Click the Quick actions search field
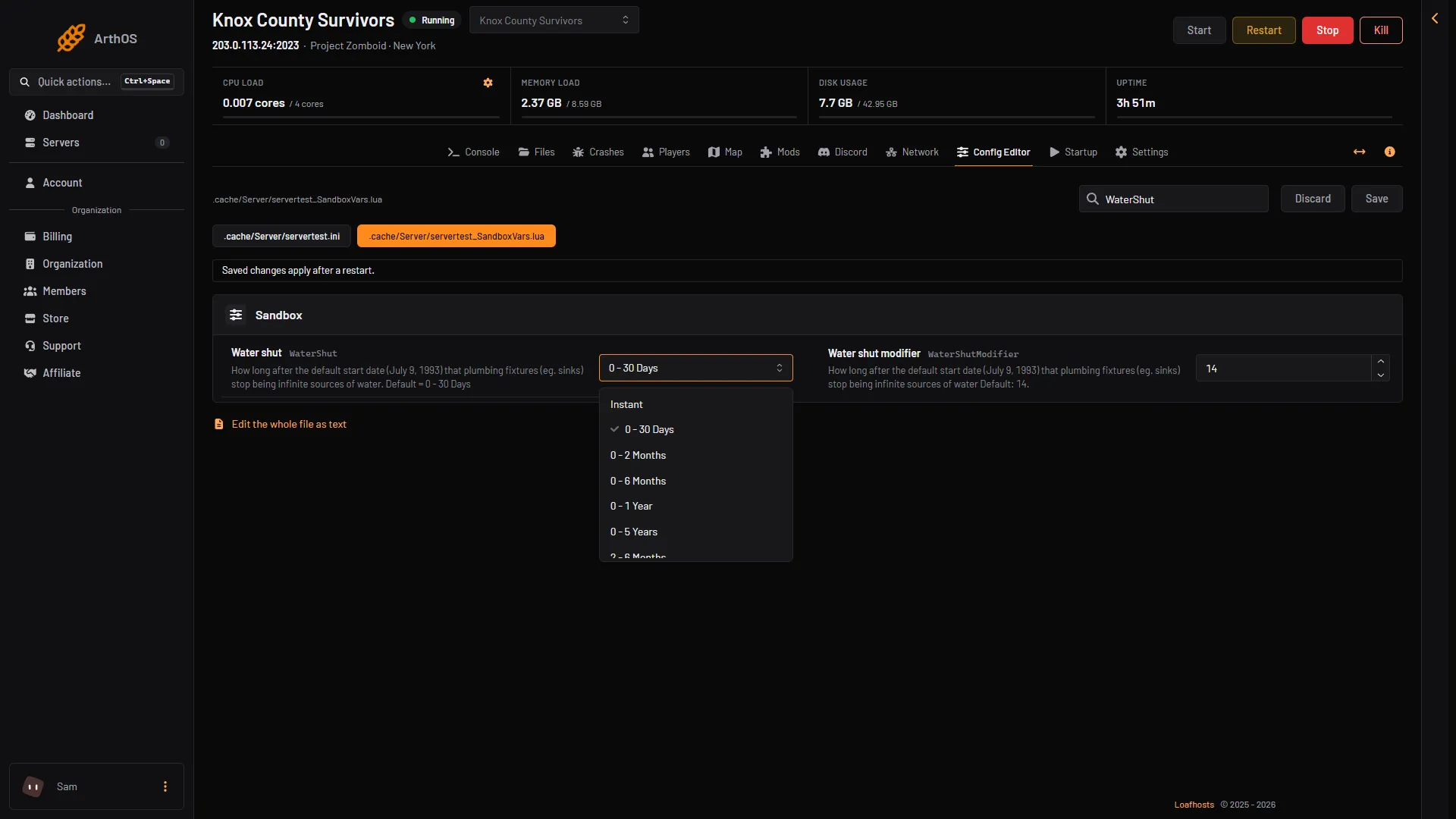Screen dimensions: 1456x819 [x=96, y=82]
